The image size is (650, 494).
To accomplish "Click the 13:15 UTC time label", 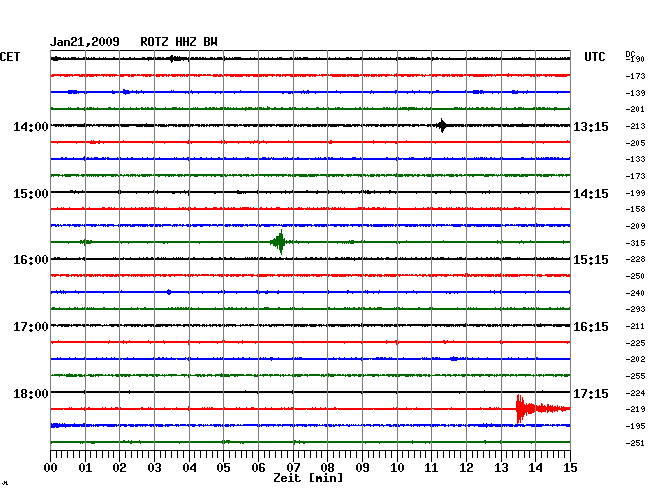I will coord(591,126).
